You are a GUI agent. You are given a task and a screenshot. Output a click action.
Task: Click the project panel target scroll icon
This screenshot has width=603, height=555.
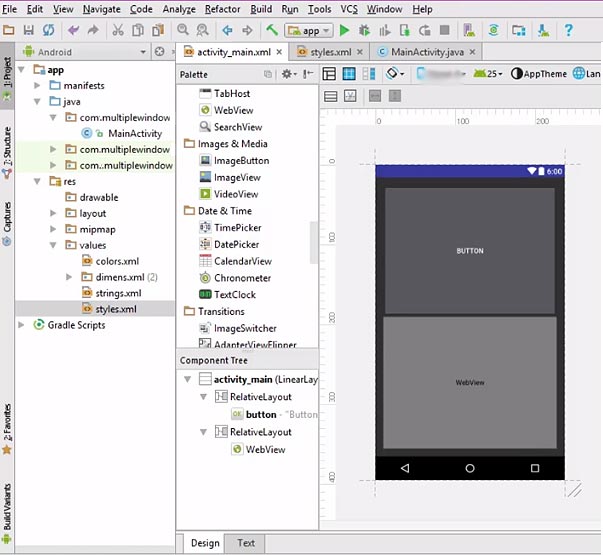click(159, 52)
